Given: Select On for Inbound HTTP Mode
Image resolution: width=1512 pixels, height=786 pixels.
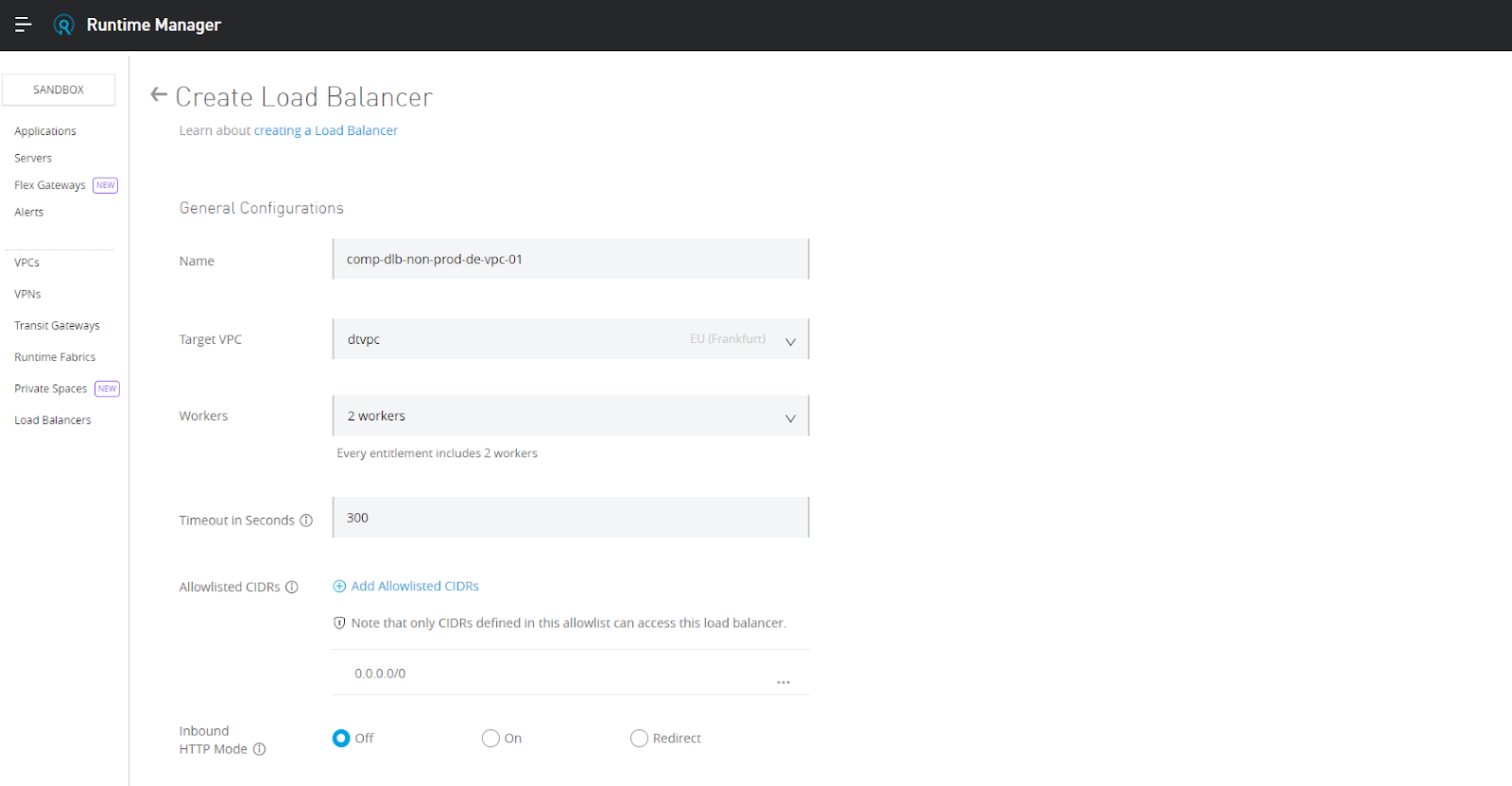Looking at the screenshot, I should click(490, 738).
